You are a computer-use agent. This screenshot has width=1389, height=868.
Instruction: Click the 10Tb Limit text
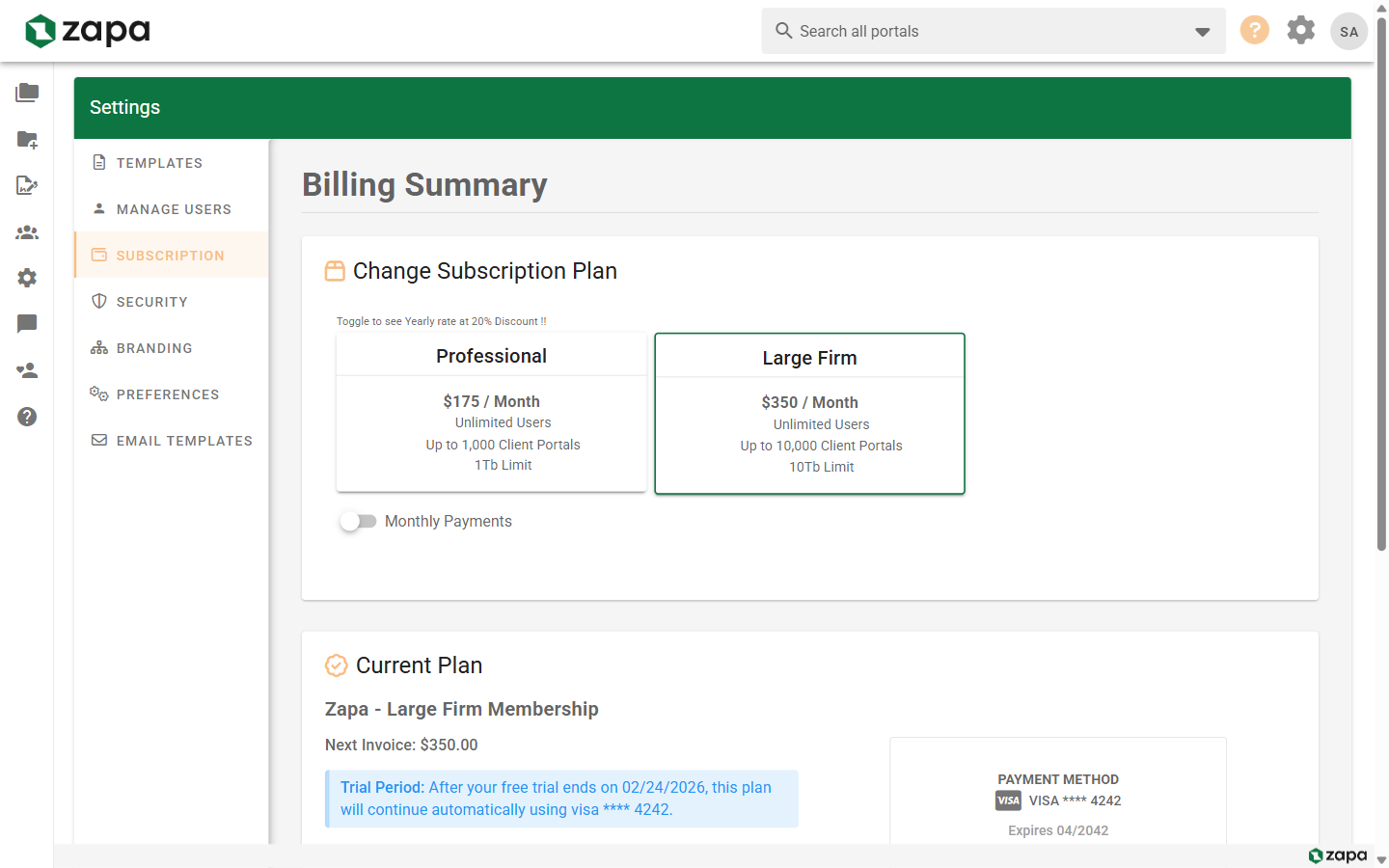(x=821, y=467)
